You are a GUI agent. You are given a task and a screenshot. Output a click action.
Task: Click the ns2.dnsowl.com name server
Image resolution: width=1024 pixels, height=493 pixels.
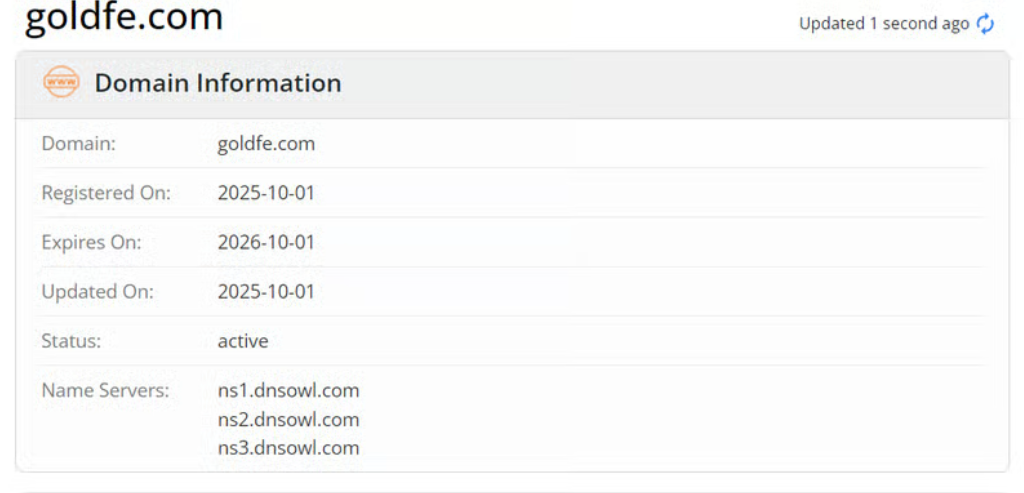288,419
